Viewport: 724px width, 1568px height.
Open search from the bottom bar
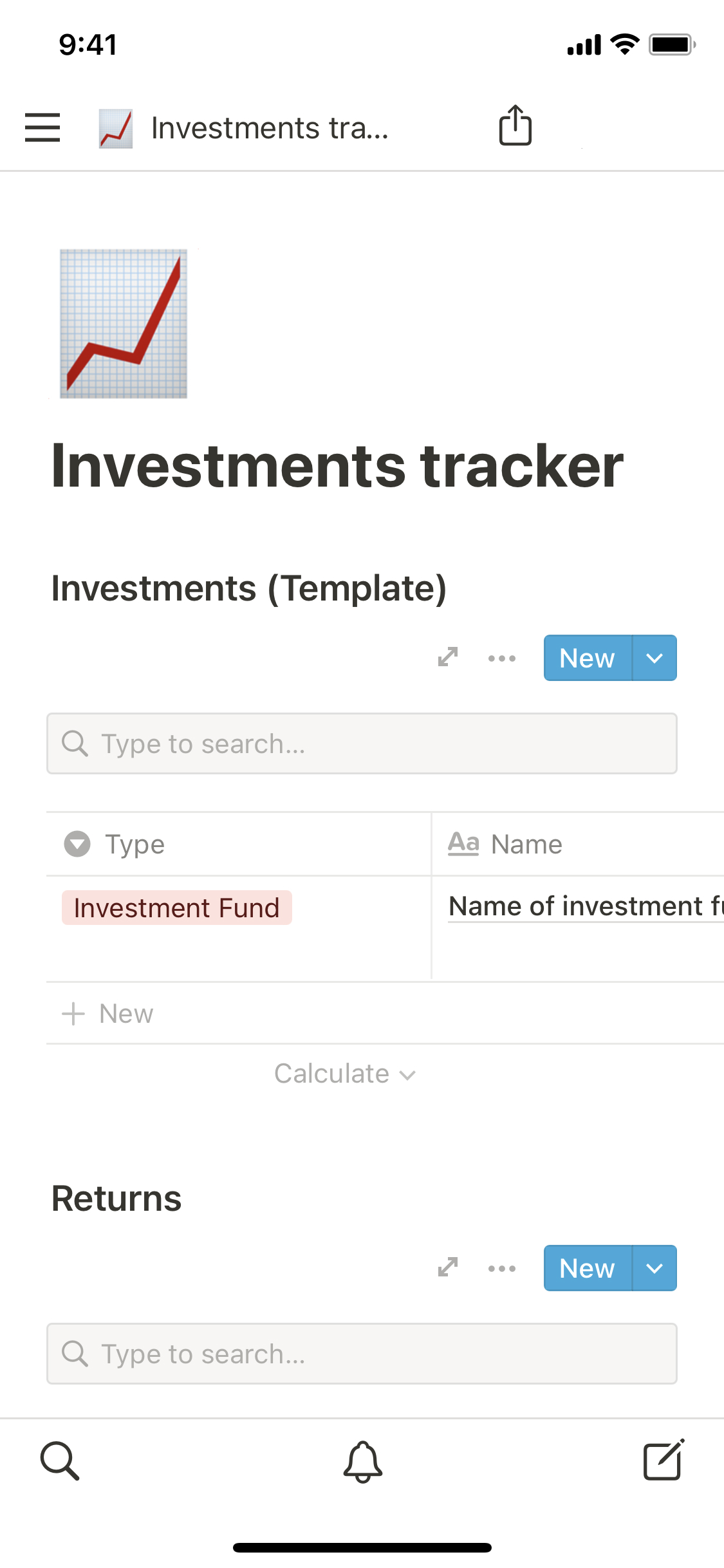click(x=60, y=1461)
